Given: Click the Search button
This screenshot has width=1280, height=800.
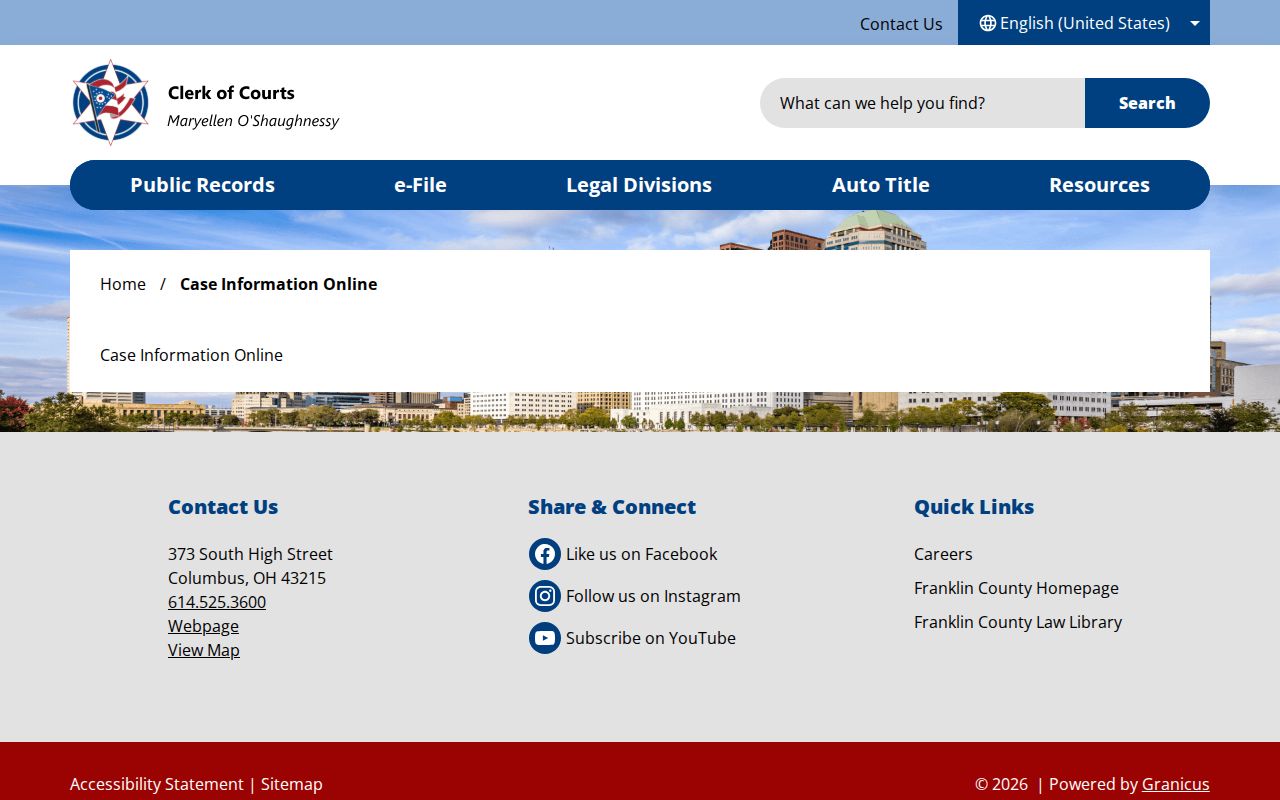Looking at the screenshot, I should [1147, 103].
